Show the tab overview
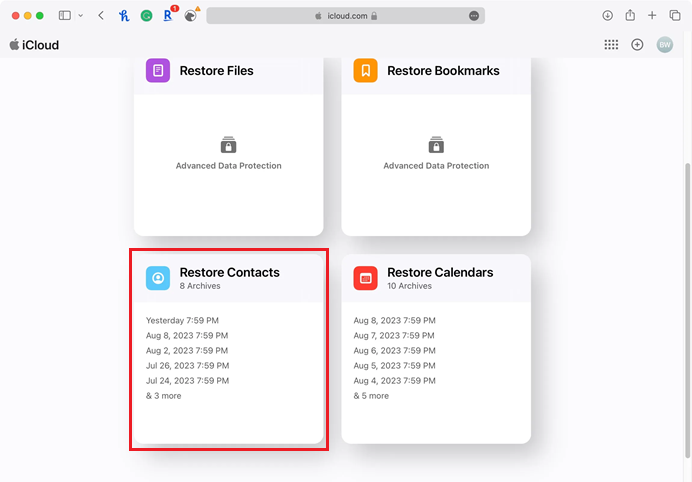This screenshot has width=692, height=482. click(x=675, y=15)
